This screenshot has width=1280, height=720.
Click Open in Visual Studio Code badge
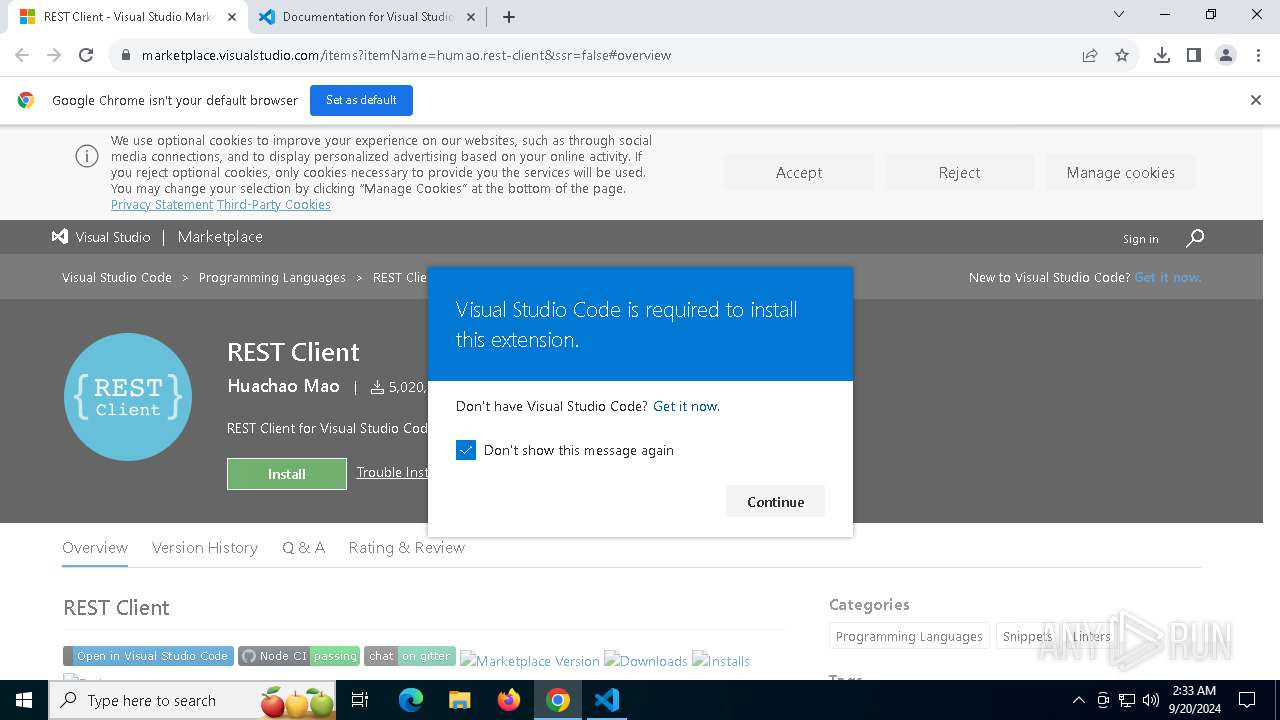(148, 656)
